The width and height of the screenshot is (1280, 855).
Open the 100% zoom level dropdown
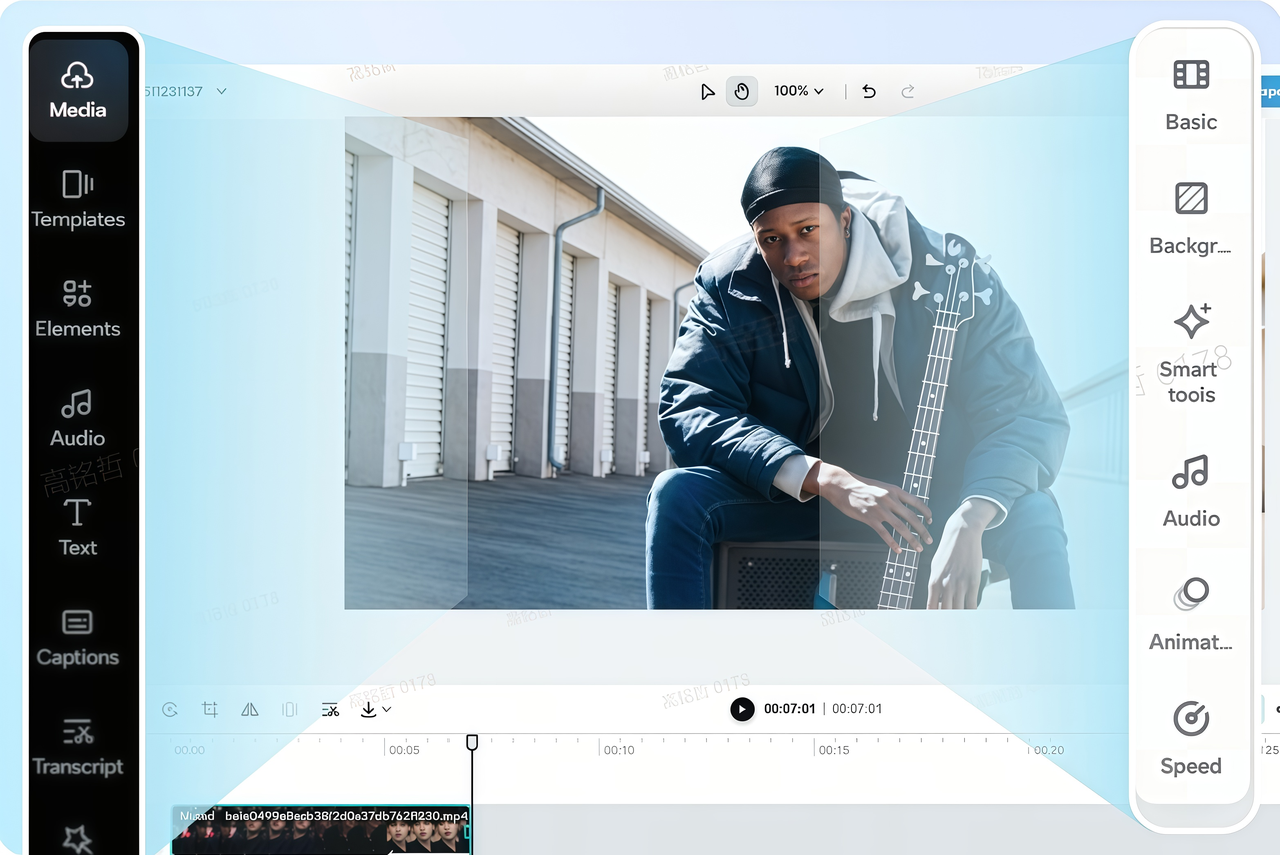coord(799,90)
